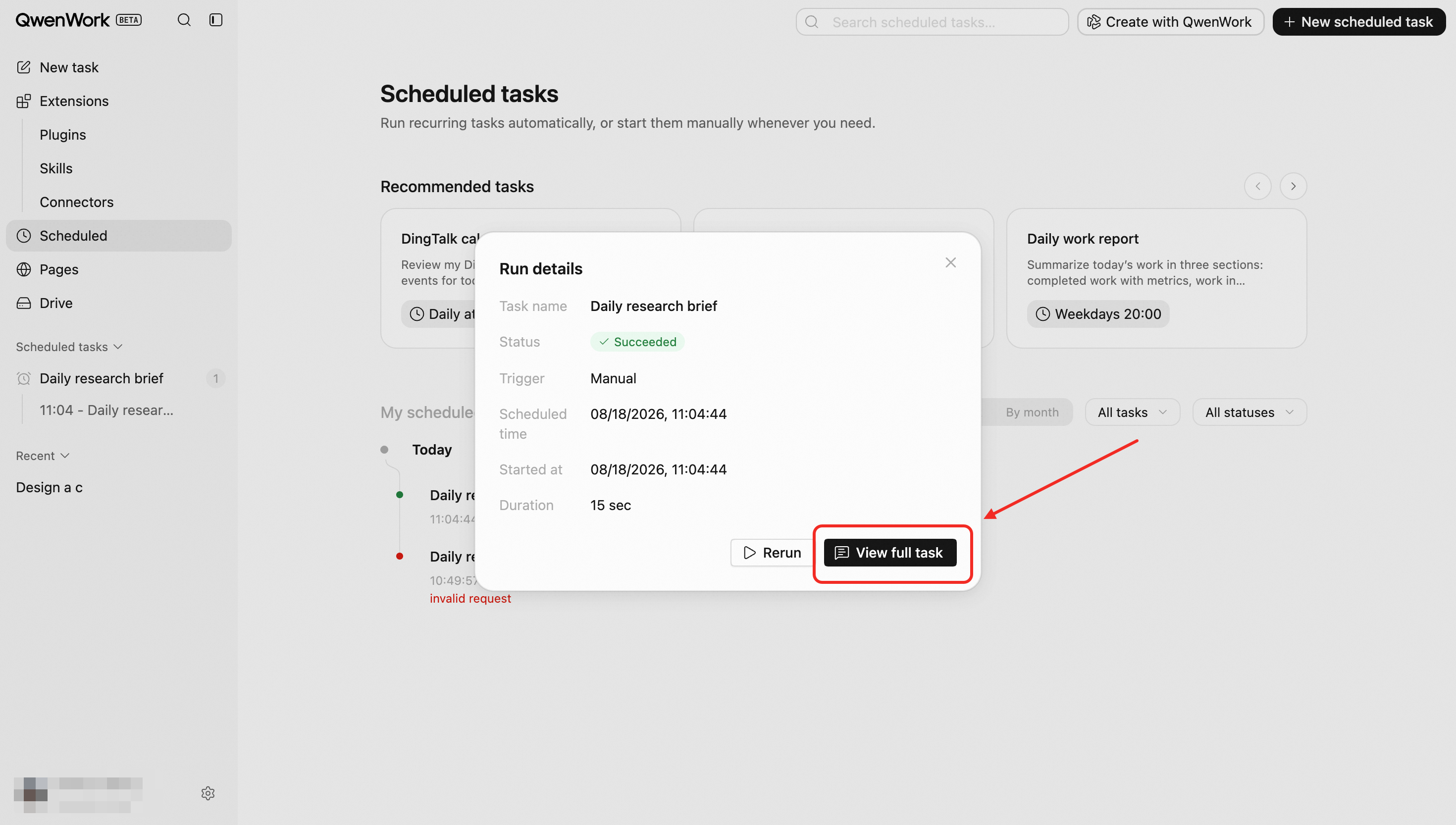Viewport: 1456px width, 825px height.
Task: Collapse the Recent sidebar section
Action: tap(43, 456)
